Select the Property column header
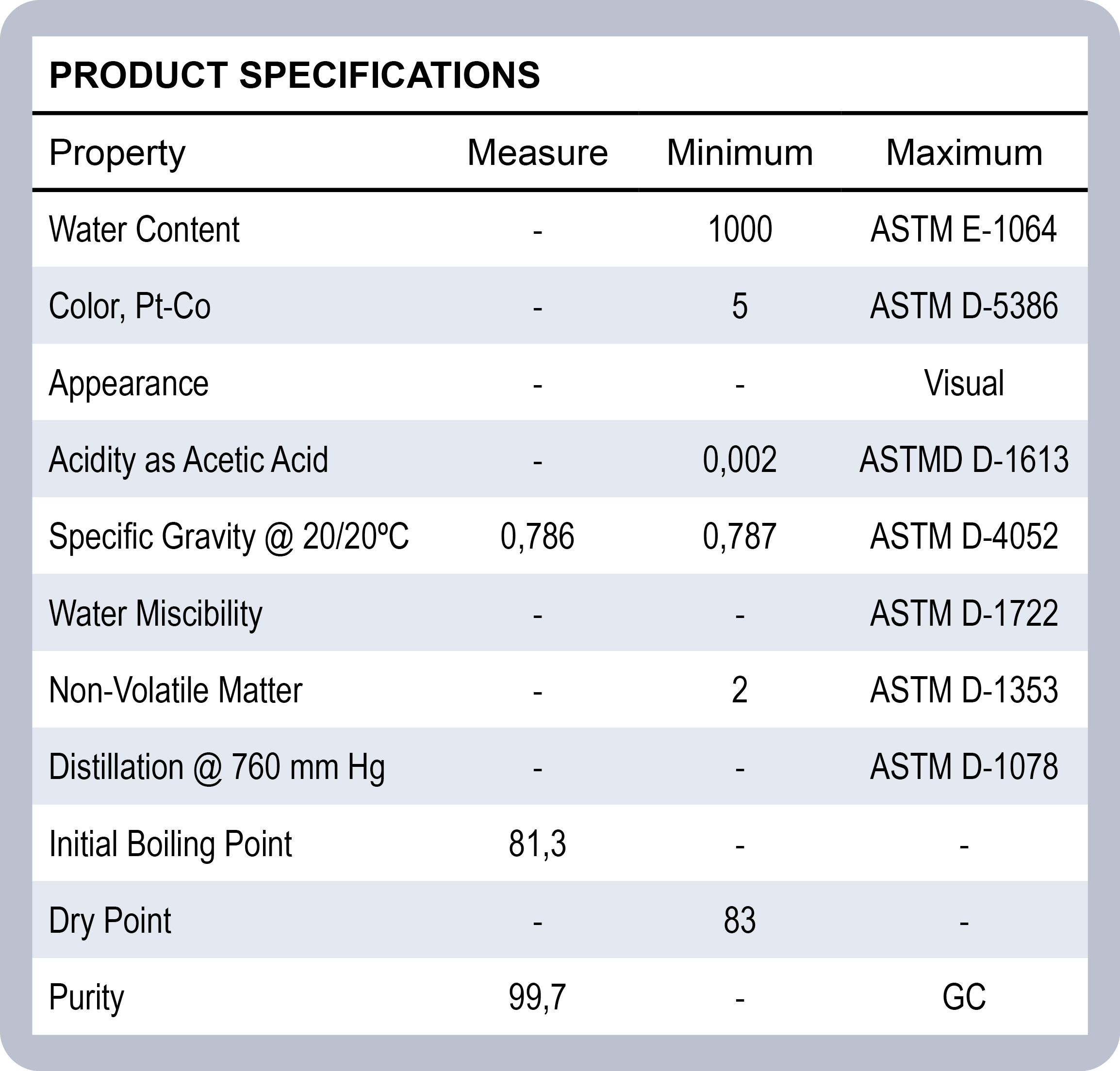The image size is (1120, 1071). [117, 153]
